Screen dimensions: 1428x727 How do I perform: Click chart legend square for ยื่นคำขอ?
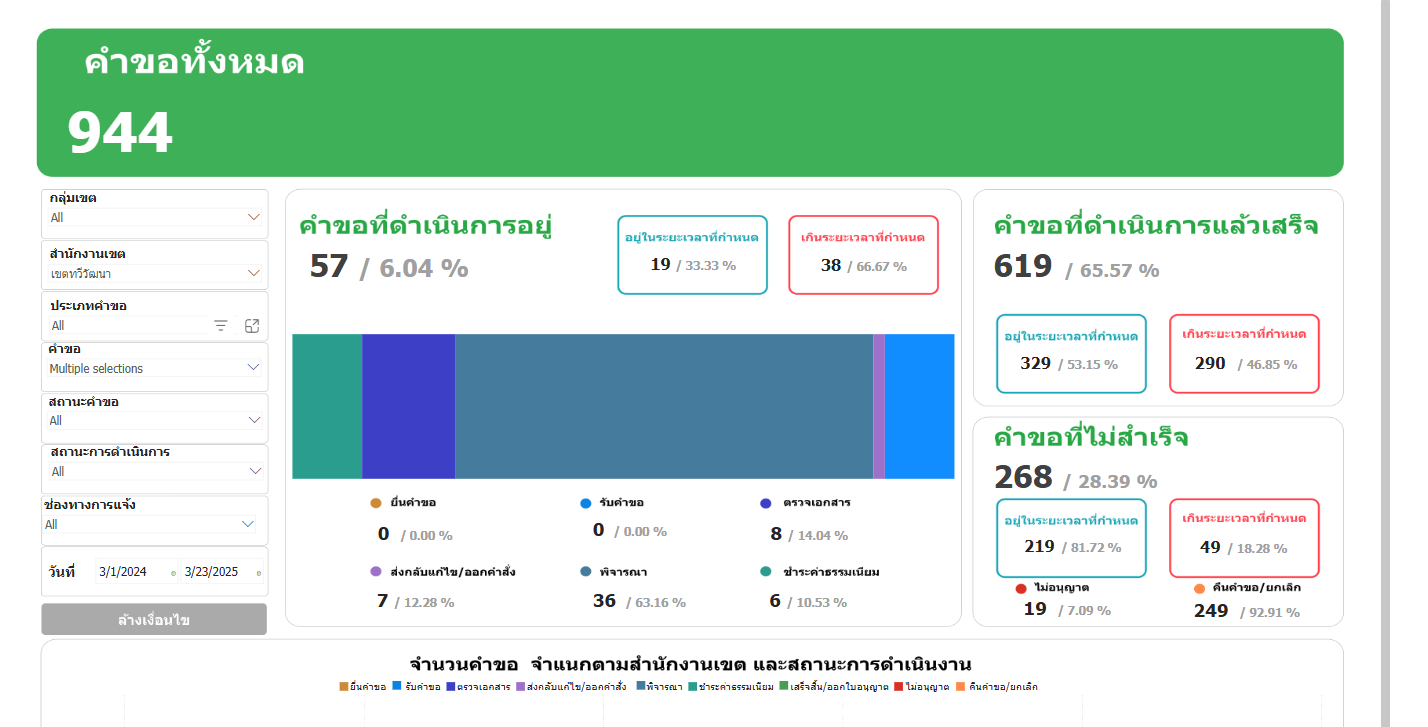click(x=344, y=687)
